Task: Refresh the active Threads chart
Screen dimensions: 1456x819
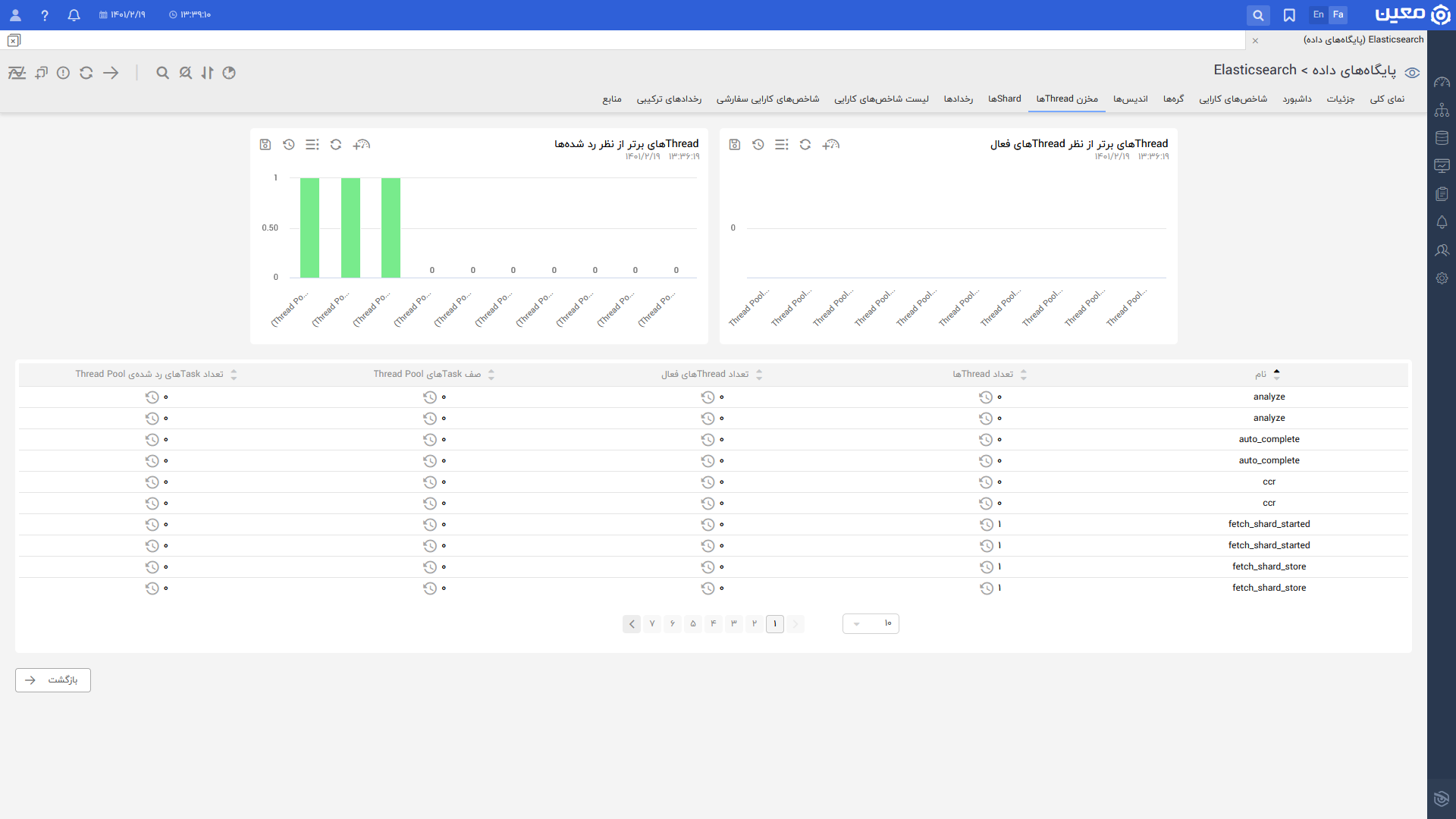Action: 805,145
